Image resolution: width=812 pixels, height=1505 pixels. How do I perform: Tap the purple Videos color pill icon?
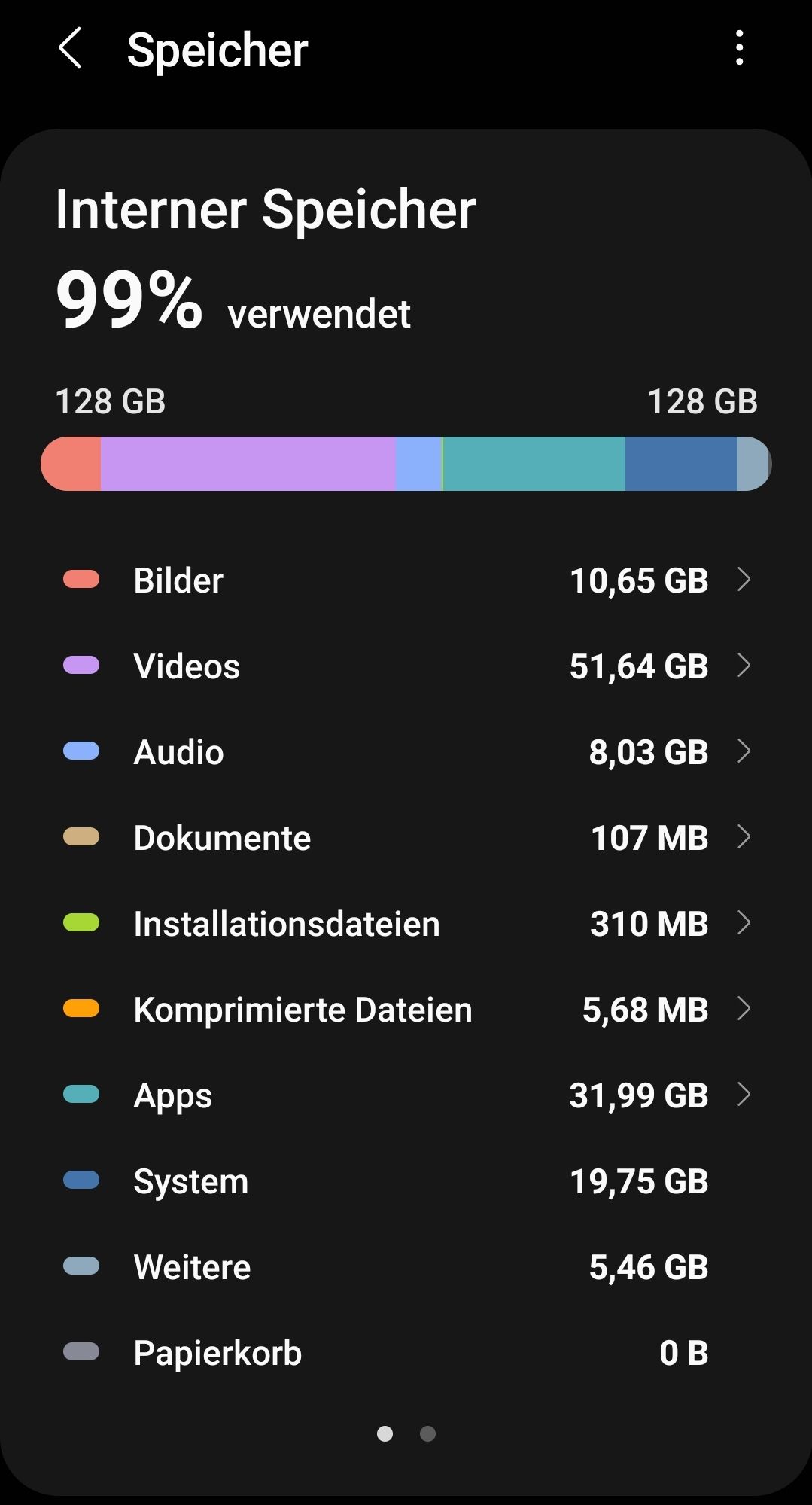pyautogui.click(x=81, y=665)
